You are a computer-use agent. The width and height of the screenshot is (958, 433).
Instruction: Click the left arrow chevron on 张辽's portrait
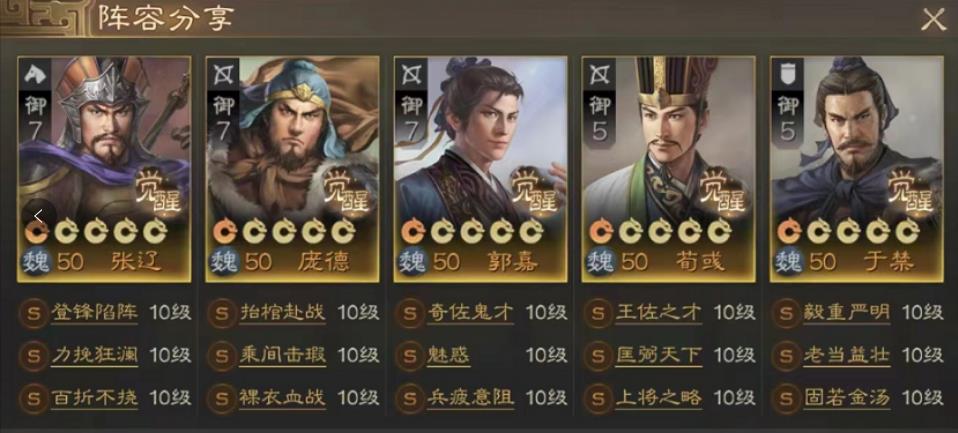[38, 216]
